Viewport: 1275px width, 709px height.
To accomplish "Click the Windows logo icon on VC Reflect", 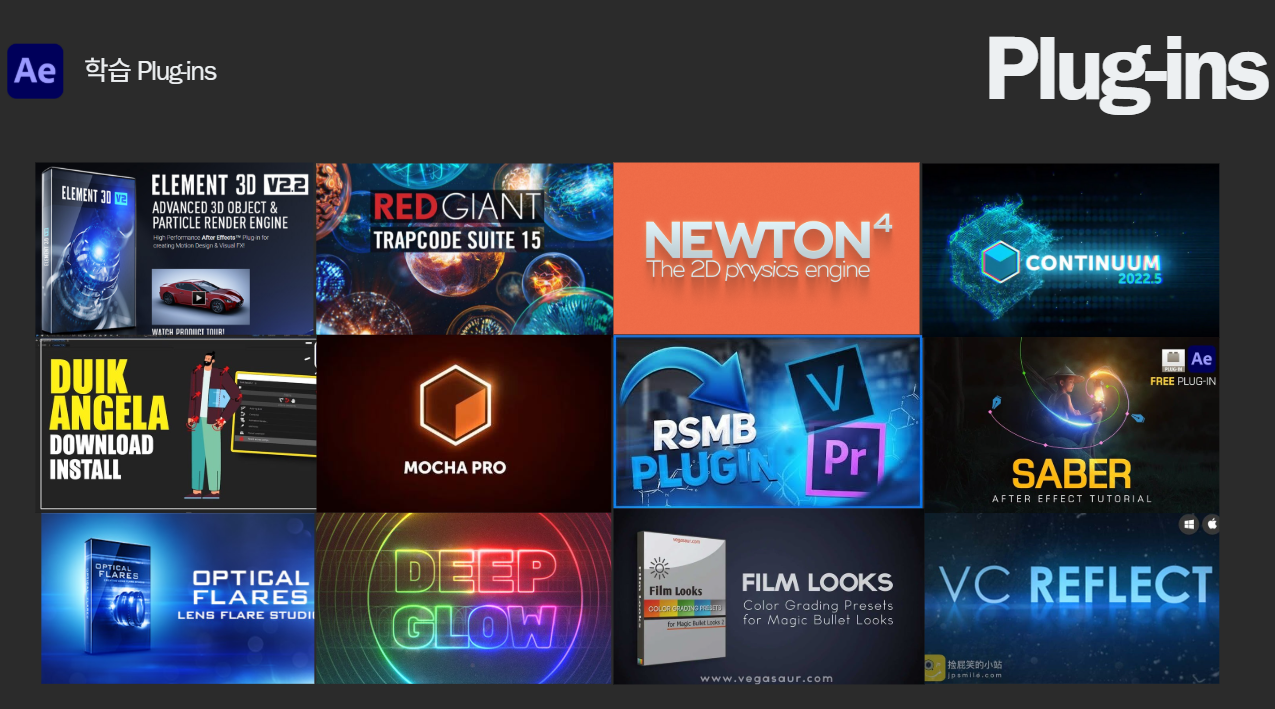I will tap(1188, 524).
